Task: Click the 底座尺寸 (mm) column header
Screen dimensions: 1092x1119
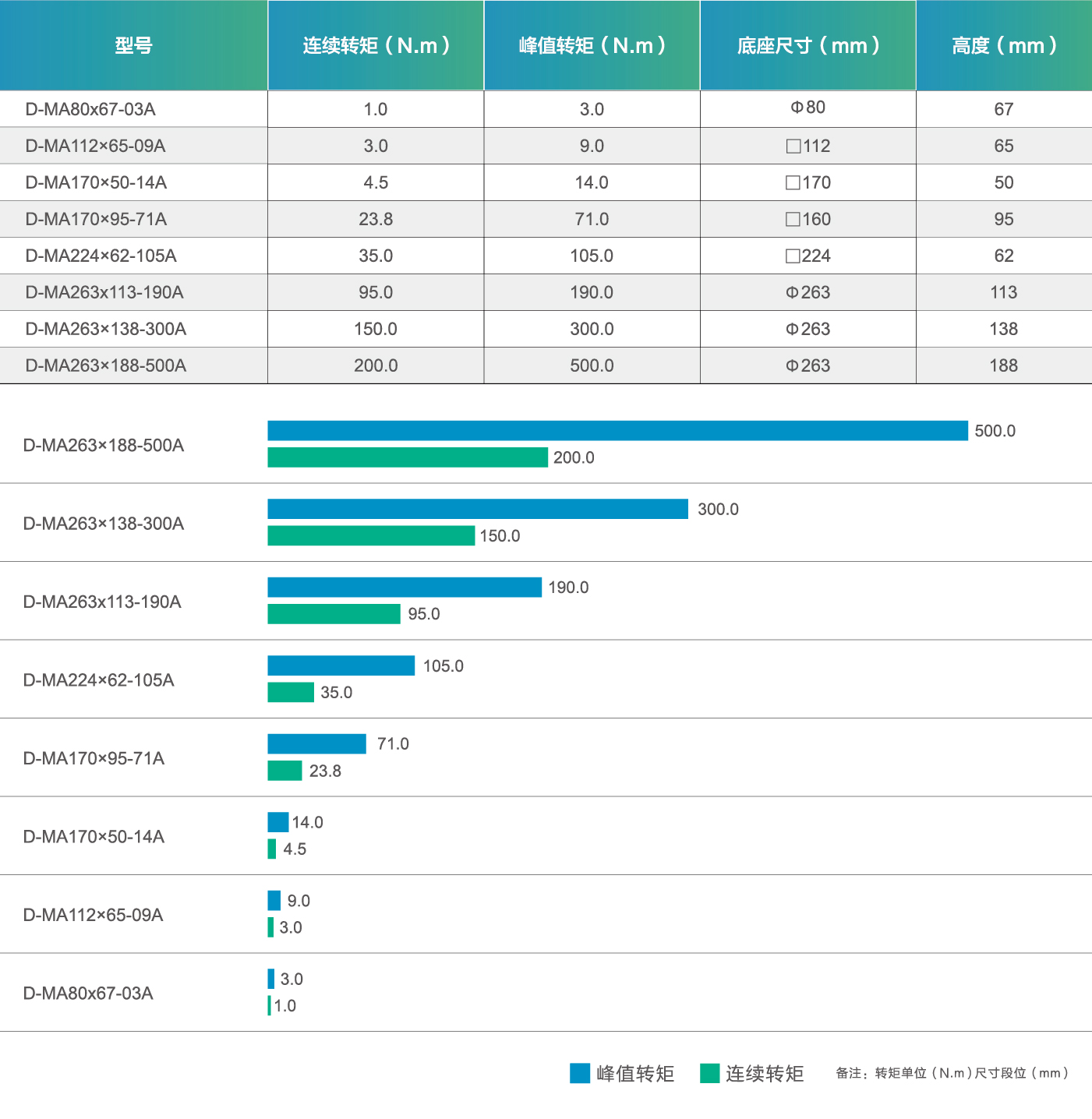Action: tap(808, 45)
